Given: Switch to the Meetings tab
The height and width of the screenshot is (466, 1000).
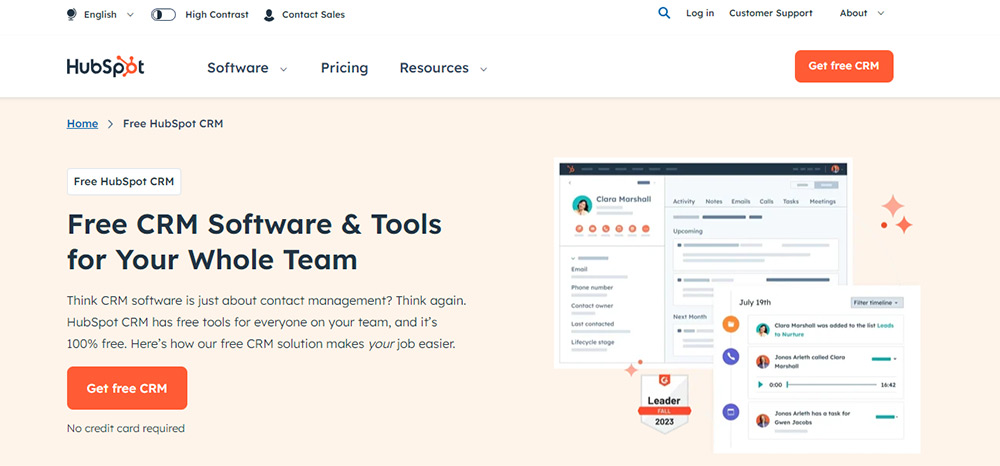Looking at the screenshot, I should pos(822,201).
